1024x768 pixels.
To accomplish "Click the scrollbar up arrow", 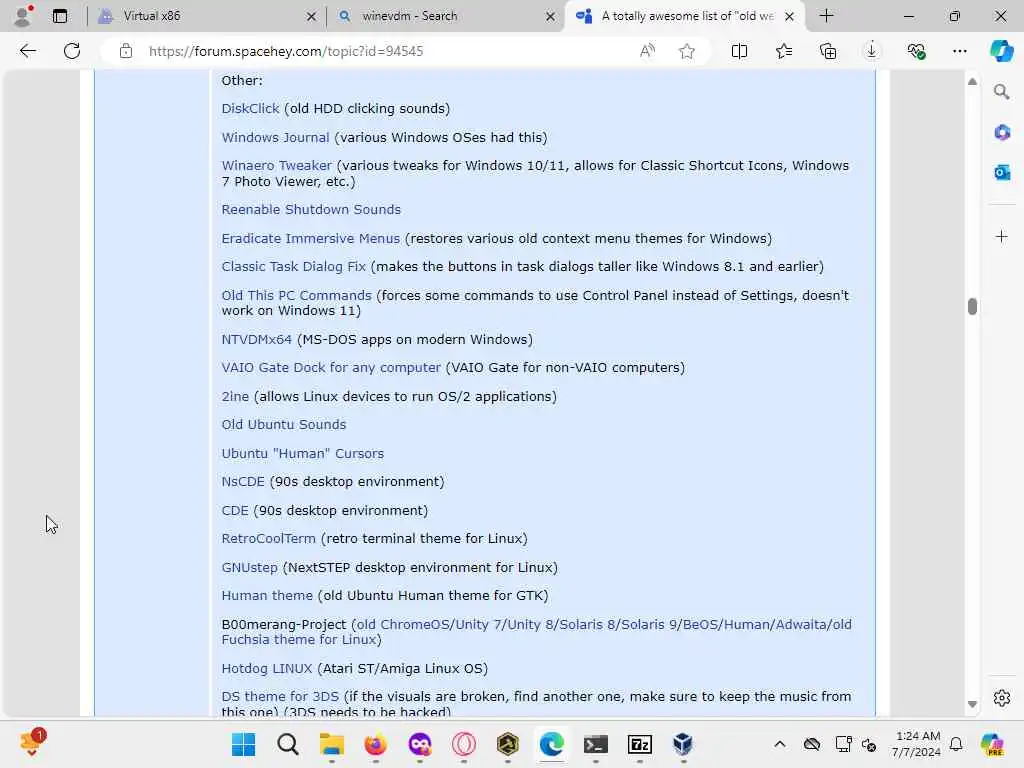I will click(x=972, y=82).
